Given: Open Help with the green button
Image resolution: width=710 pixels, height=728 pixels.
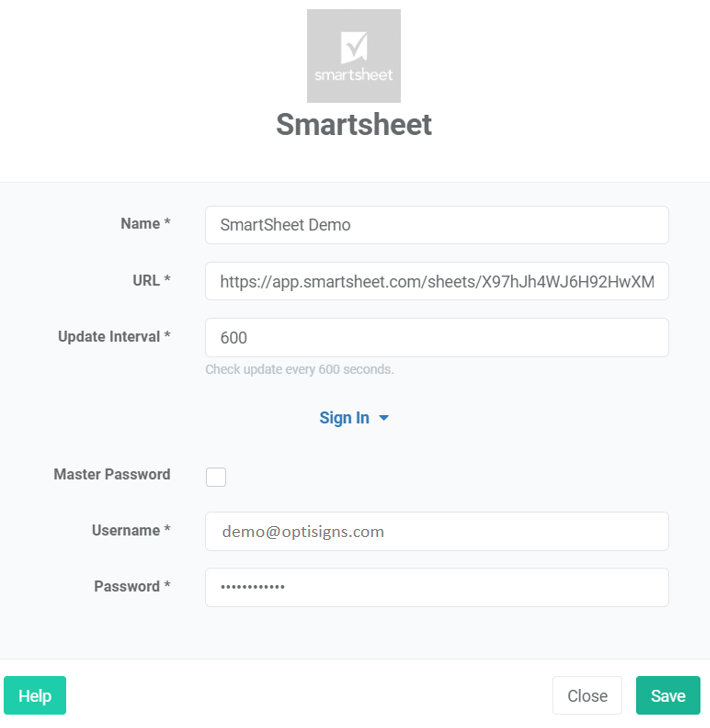Looking at the screenshot, I should click(x=35, y=696).
